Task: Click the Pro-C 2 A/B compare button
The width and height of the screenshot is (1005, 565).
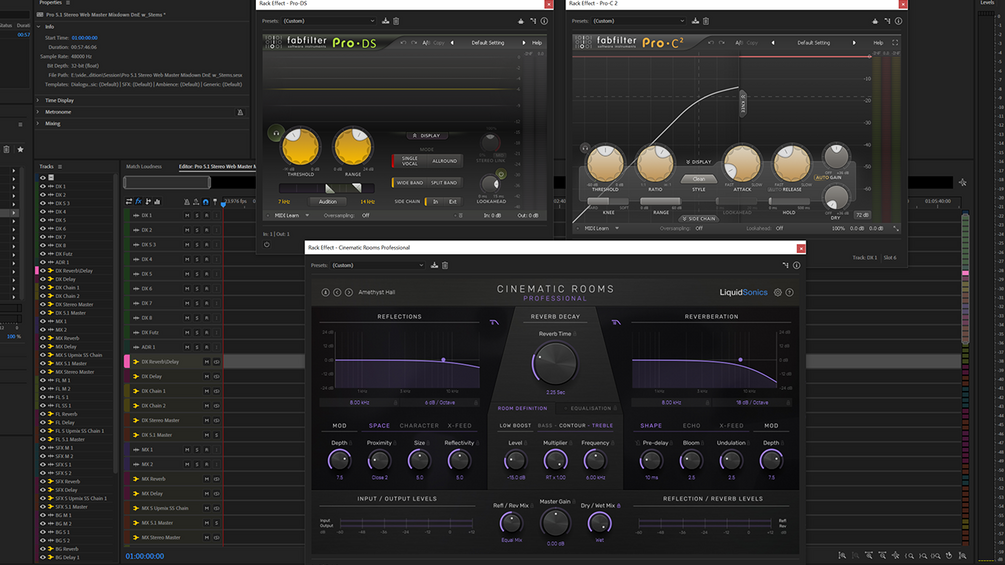Action: coord(738,43)
